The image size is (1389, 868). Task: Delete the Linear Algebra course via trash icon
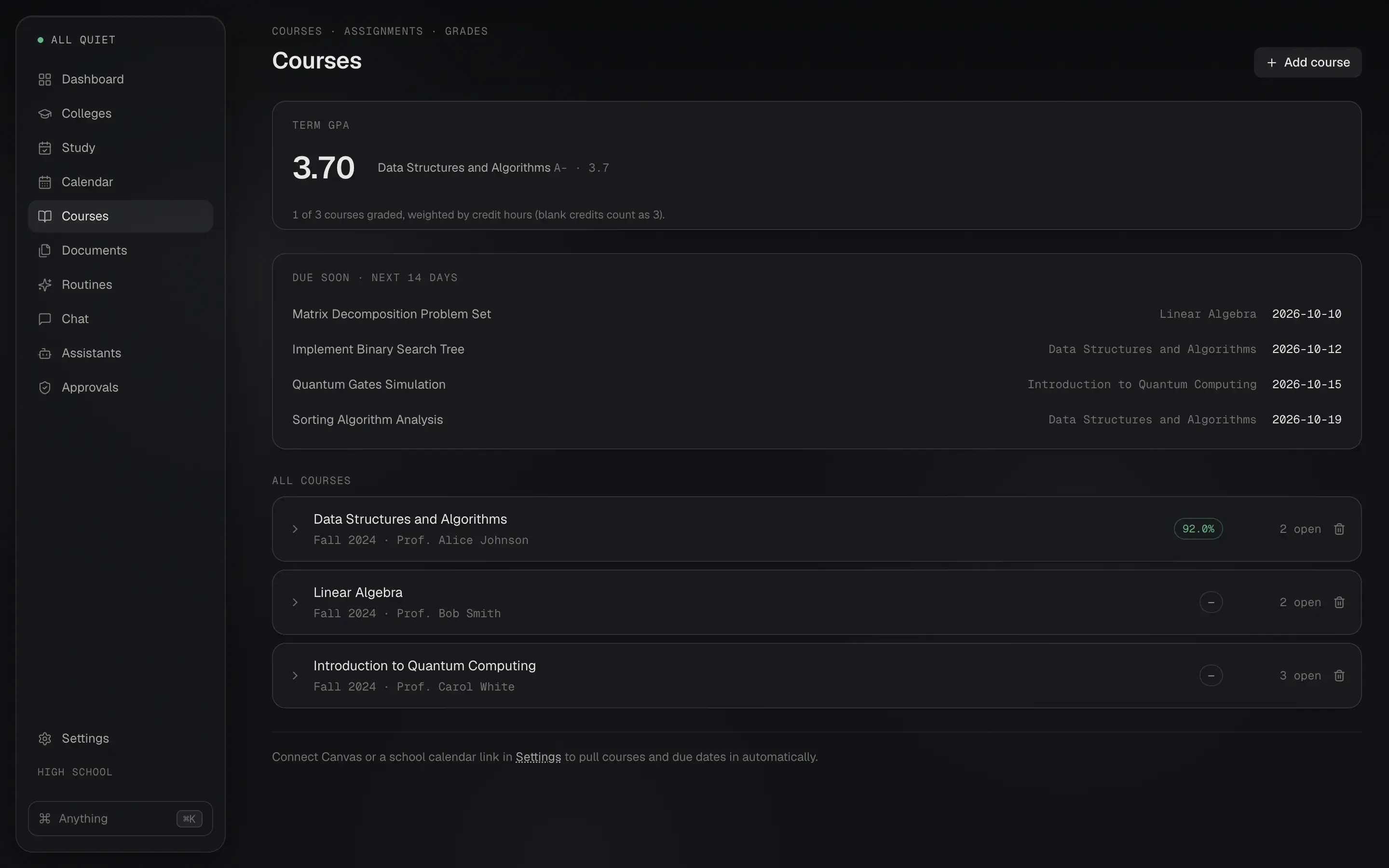coord(1339,602)
